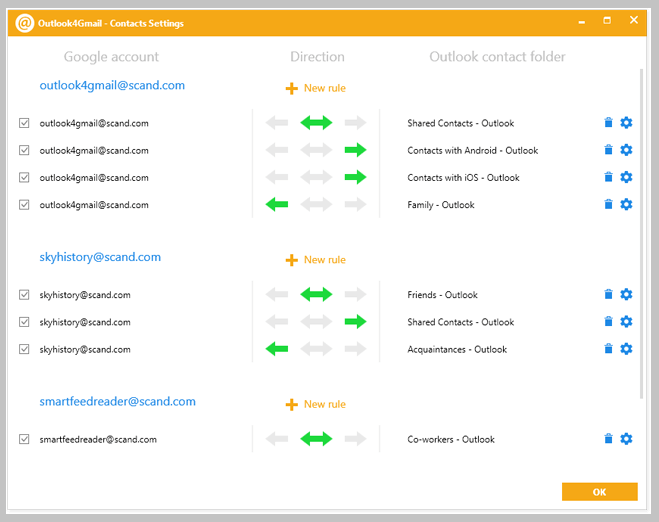Add New rule for skyhistory@scand.com account
659x522 pixels.
pyautogui.click(x=316, y=260)
